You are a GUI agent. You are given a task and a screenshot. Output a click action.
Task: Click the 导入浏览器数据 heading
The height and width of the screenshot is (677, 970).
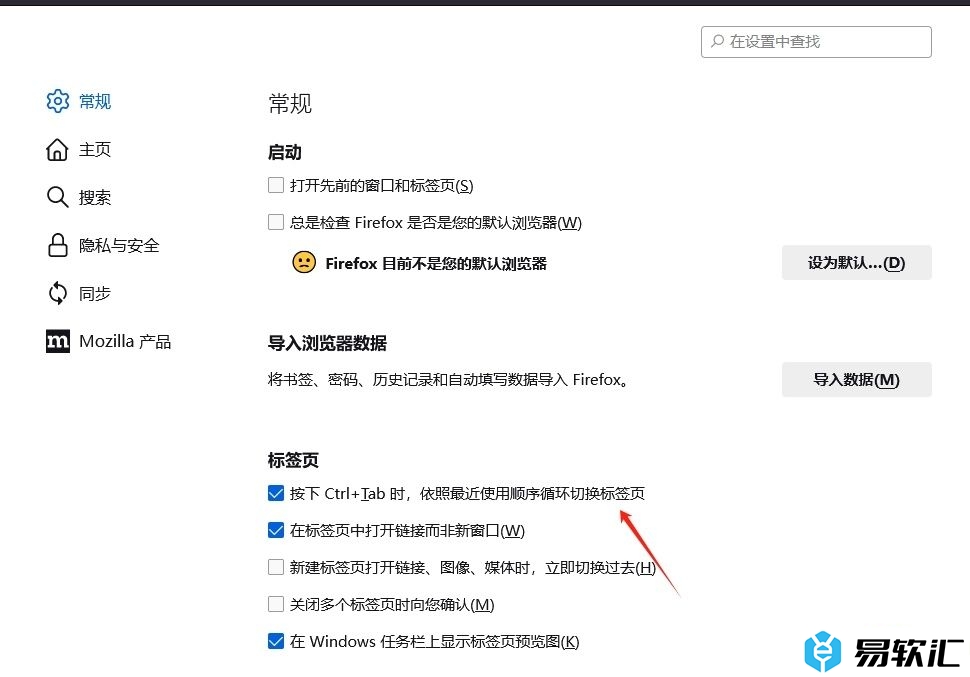[x=327, y=343]
